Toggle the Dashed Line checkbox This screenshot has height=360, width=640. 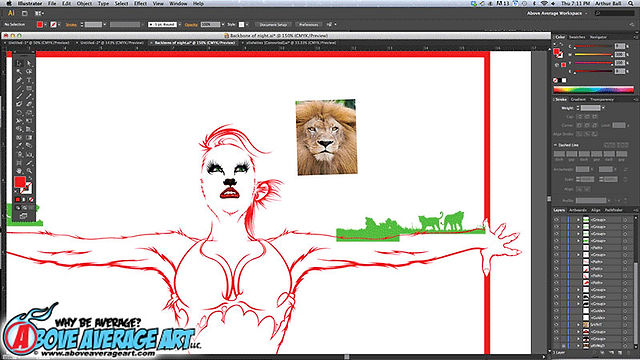tap(556, 145)
